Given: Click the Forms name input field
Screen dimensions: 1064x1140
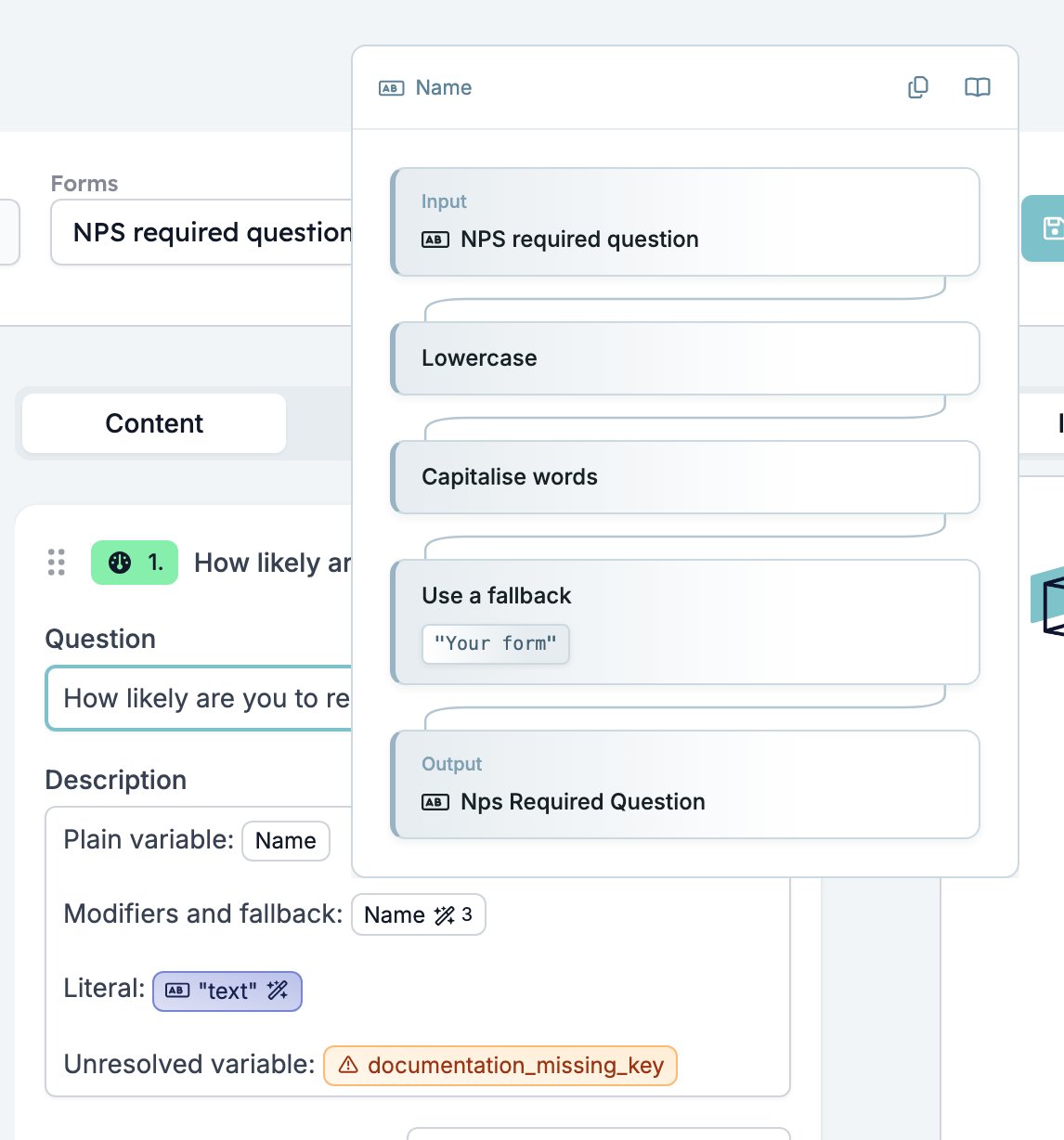Looking at the screenshot, I should (x=202, y=232).
